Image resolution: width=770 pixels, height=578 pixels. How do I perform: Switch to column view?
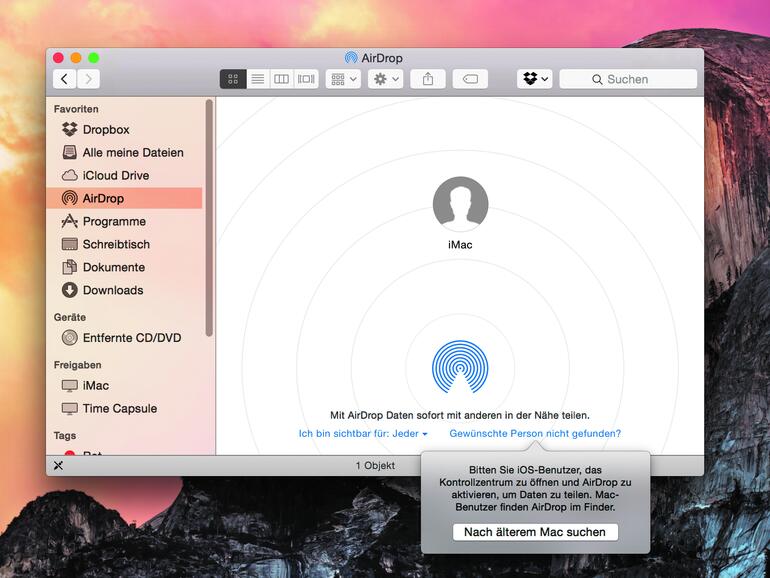click(x=281, y=79)
